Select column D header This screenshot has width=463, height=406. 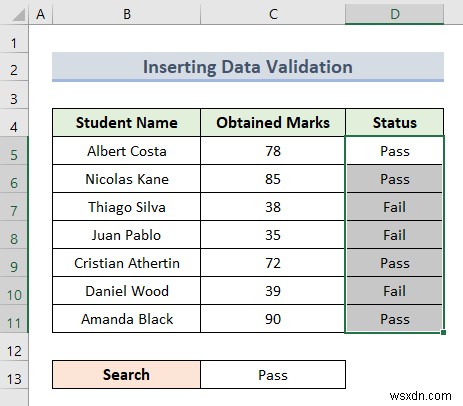pos(394,14)
